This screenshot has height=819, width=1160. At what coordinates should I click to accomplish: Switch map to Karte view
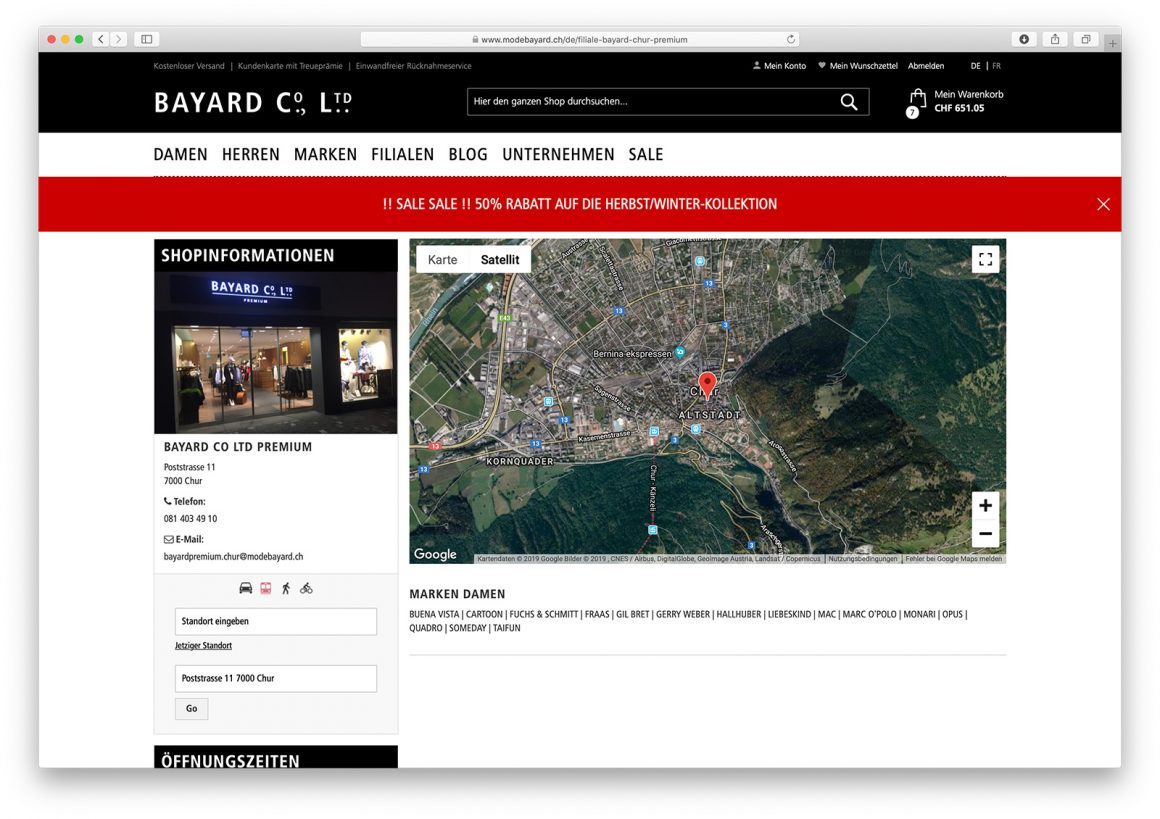pos(442,260)
